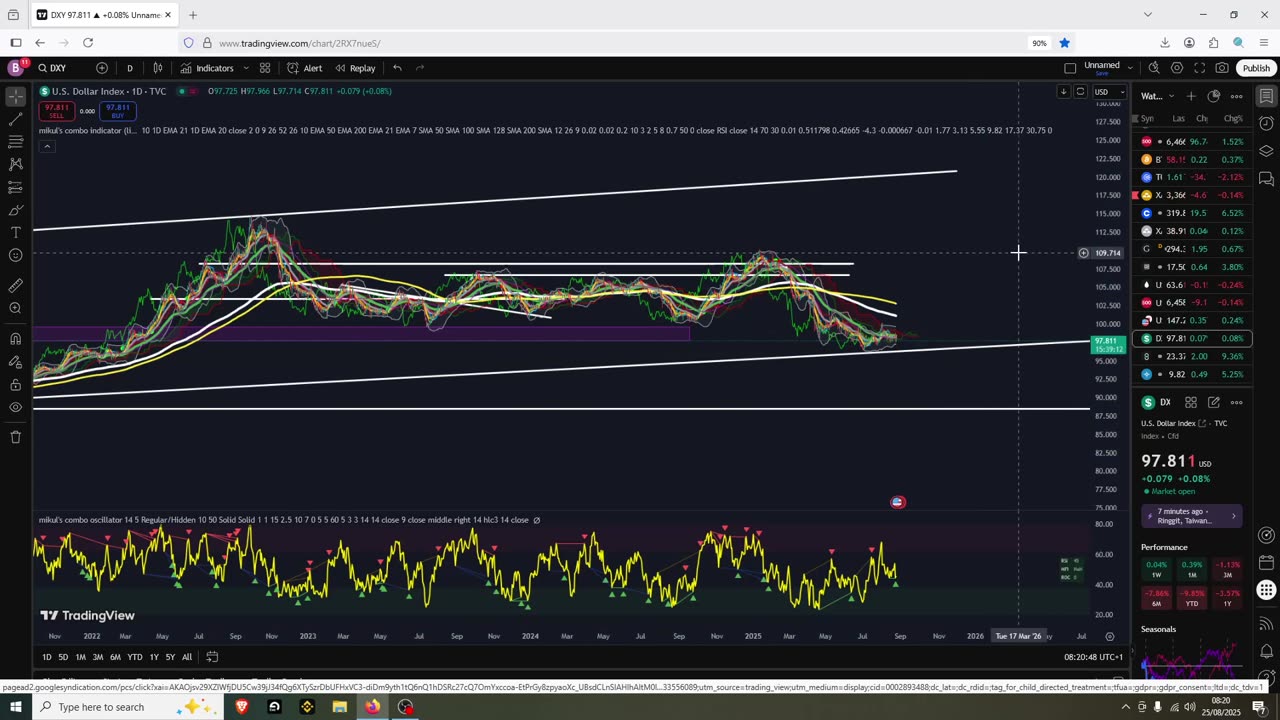Select the YTD date range
The image size is (1280, 720).
pyautogui.click(x=134, y=657)
